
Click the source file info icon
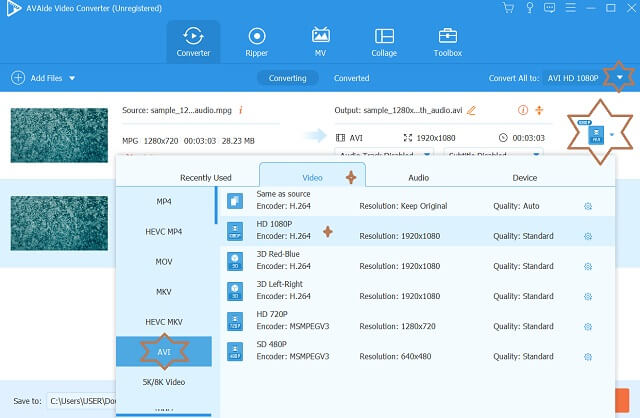(x=241, y=109)
